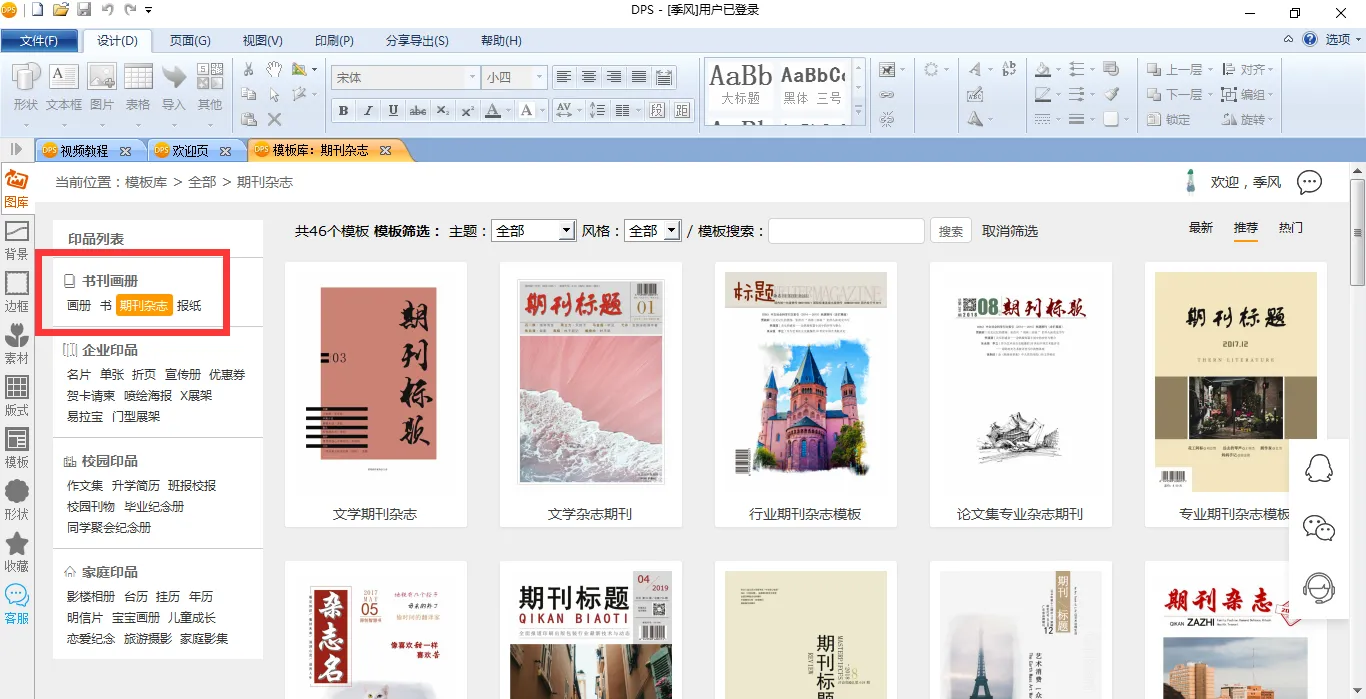Click the cut scissors icon
This screenshot has width=1366, height=699.
pos(249,70)
